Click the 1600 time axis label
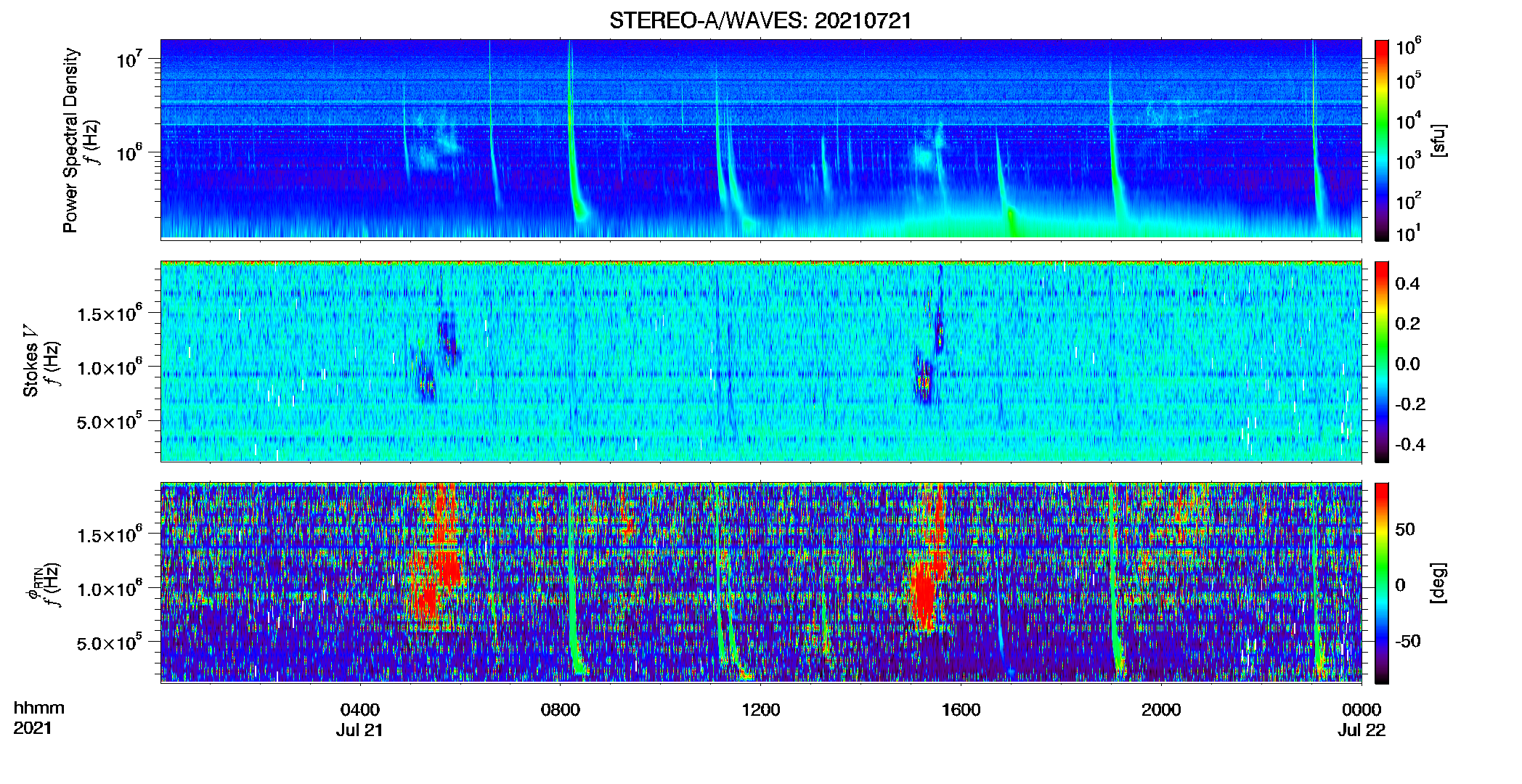Image resolution: width=1522 pixels, height=784 pixels. 961,710
